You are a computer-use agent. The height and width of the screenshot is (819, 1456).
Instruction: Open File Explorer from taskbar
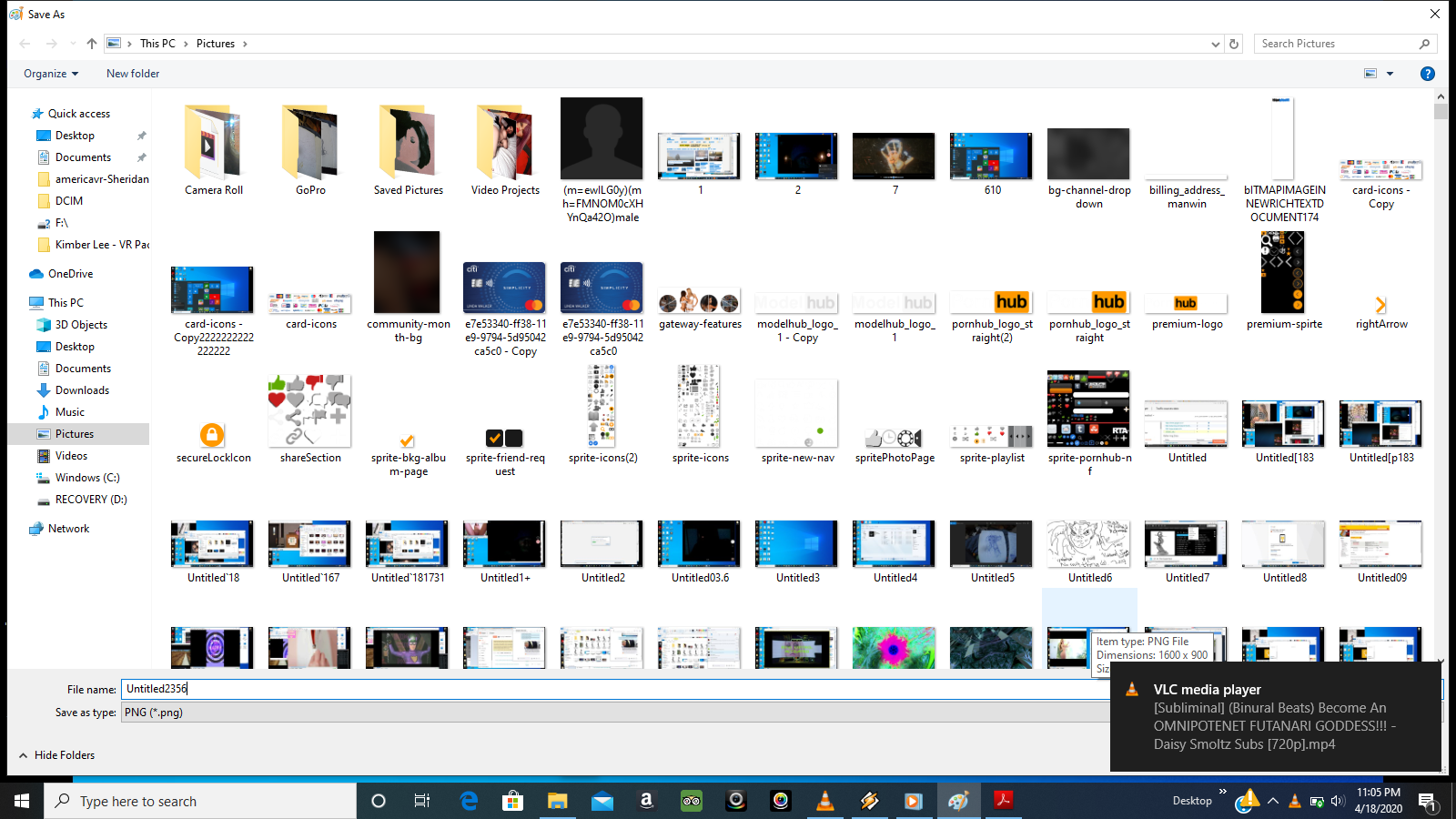click(557, 801)
